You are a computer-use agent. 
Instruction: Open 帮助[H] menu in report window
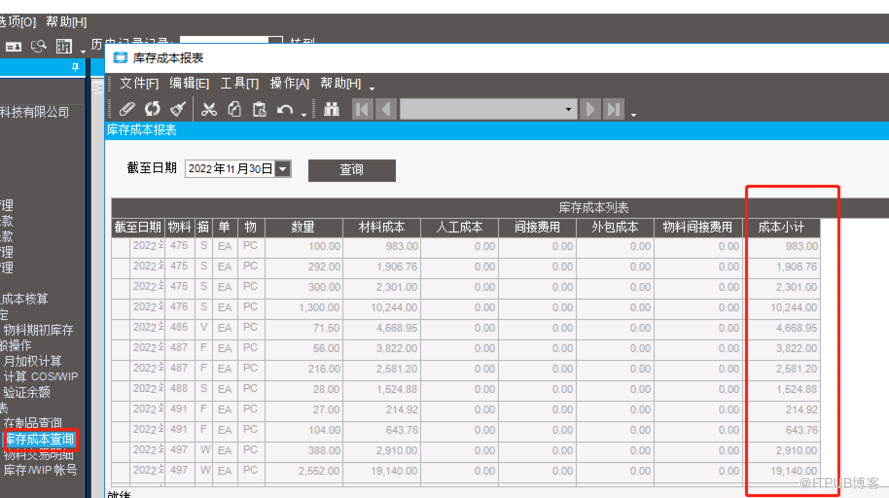click(340, 83)
